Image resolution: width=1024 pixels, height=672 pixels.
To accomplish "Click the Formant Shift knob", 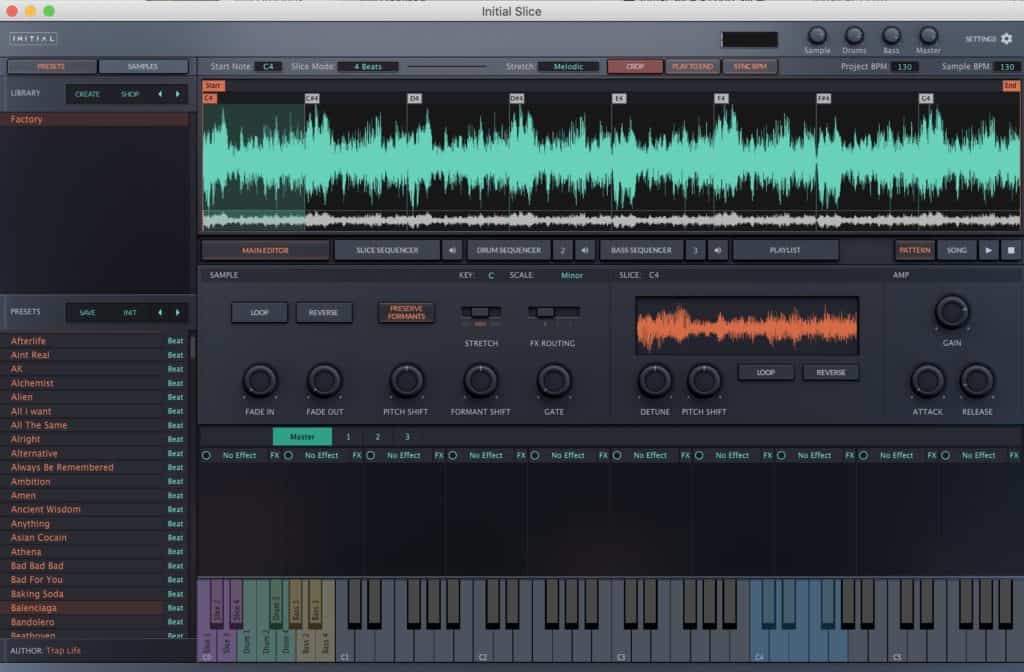I will (481, 381).
